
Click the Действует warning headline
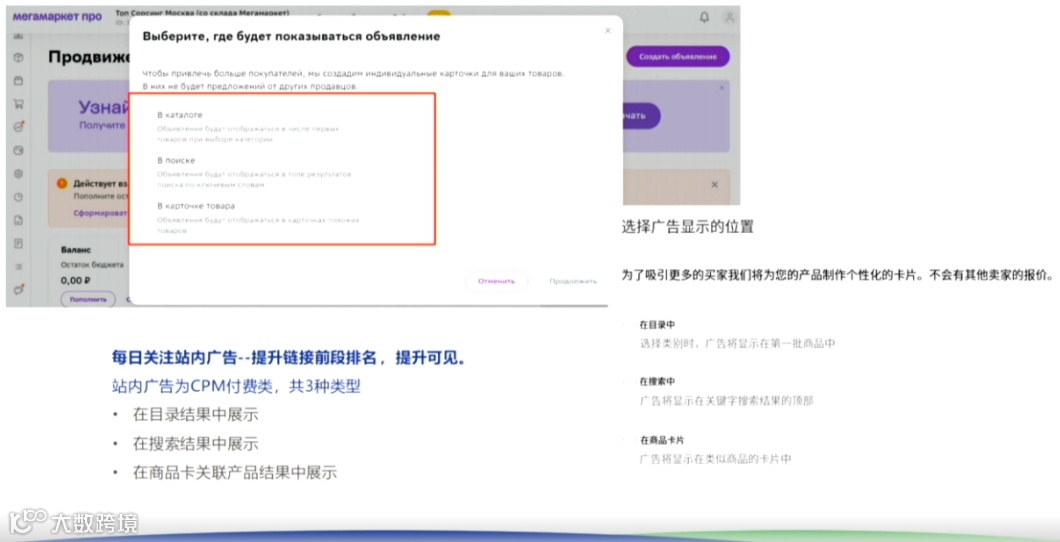100,183
